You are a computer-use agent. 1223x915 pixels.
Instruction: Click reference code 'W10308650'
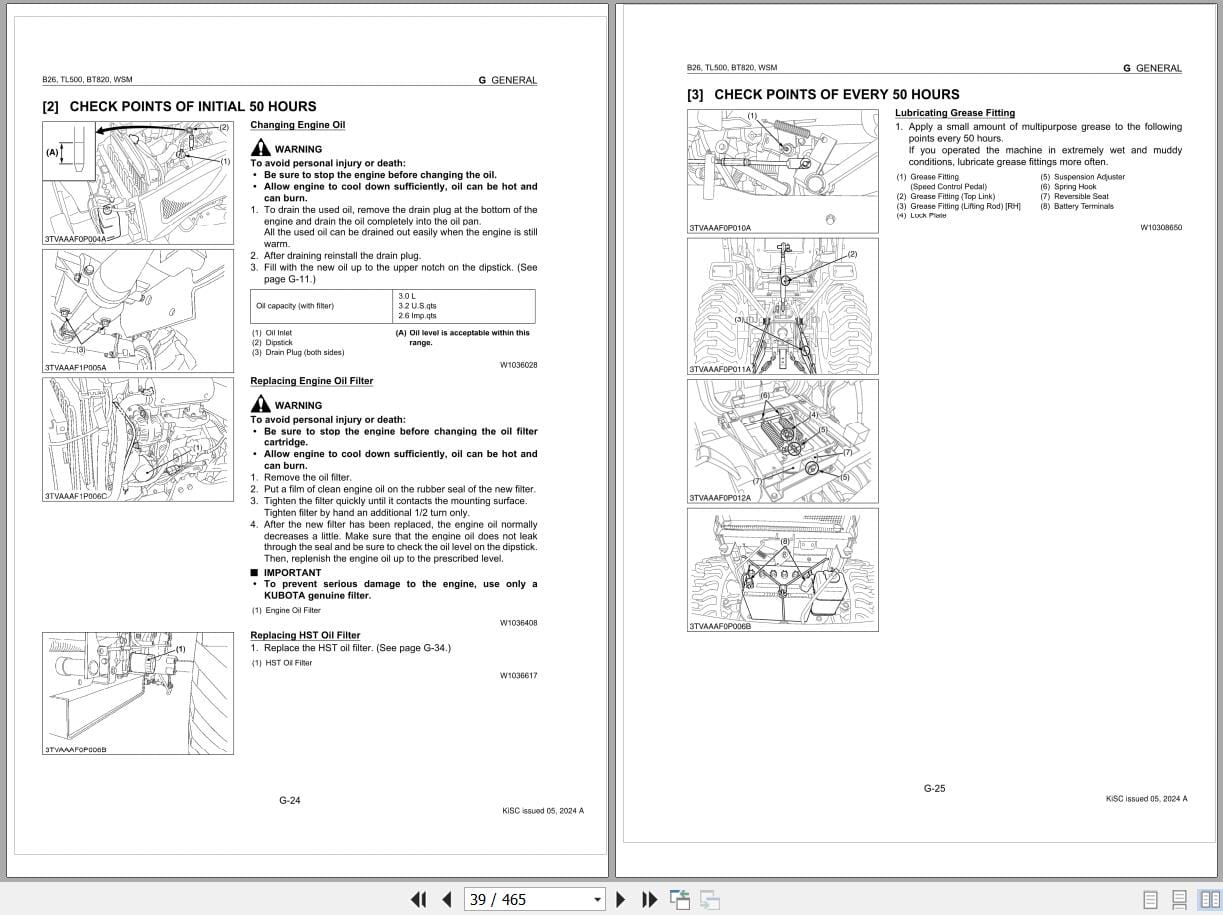(x=1161, y=228)
